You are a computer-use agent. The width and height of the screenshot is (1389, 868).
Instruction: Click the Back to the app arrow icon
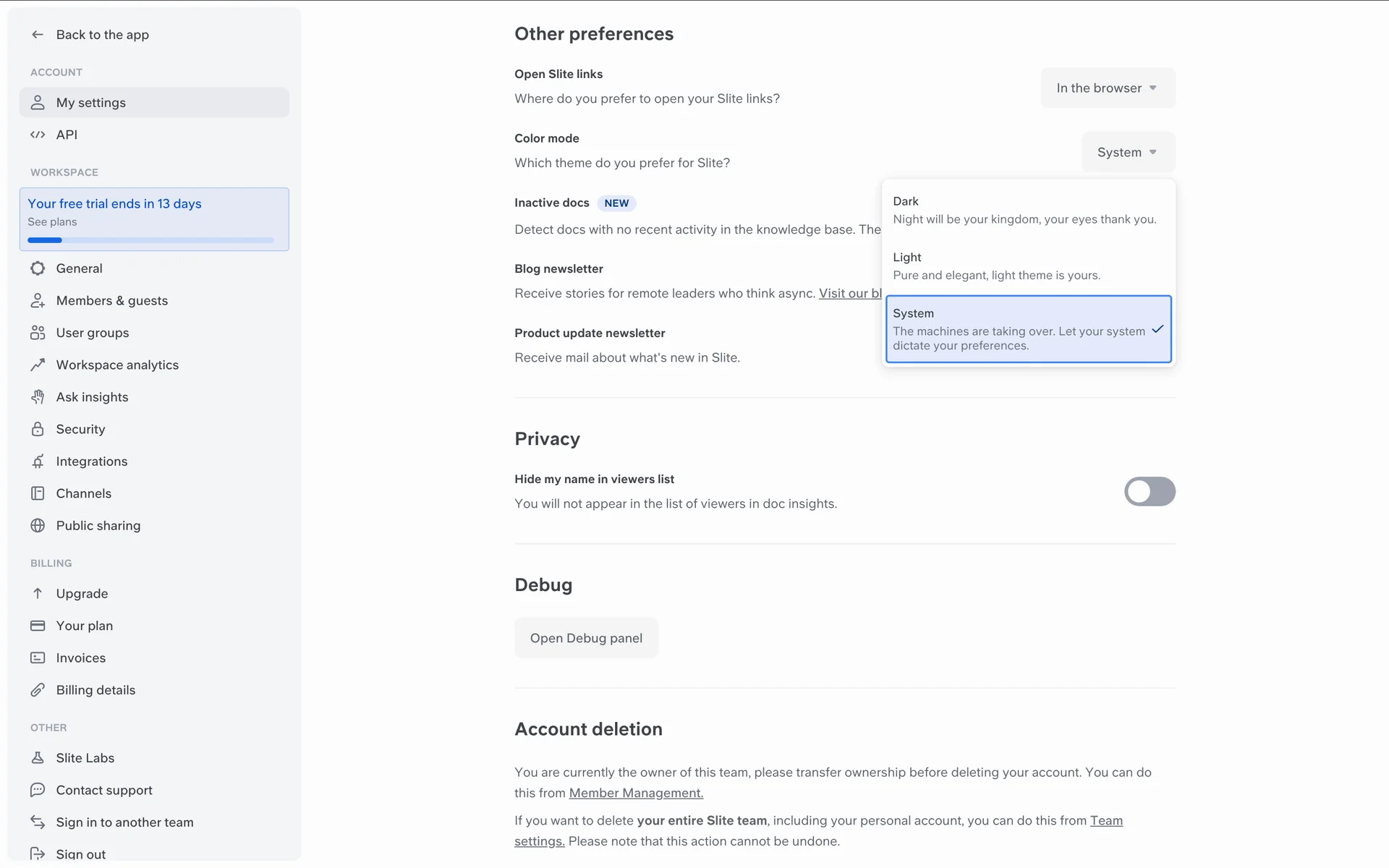38,35
